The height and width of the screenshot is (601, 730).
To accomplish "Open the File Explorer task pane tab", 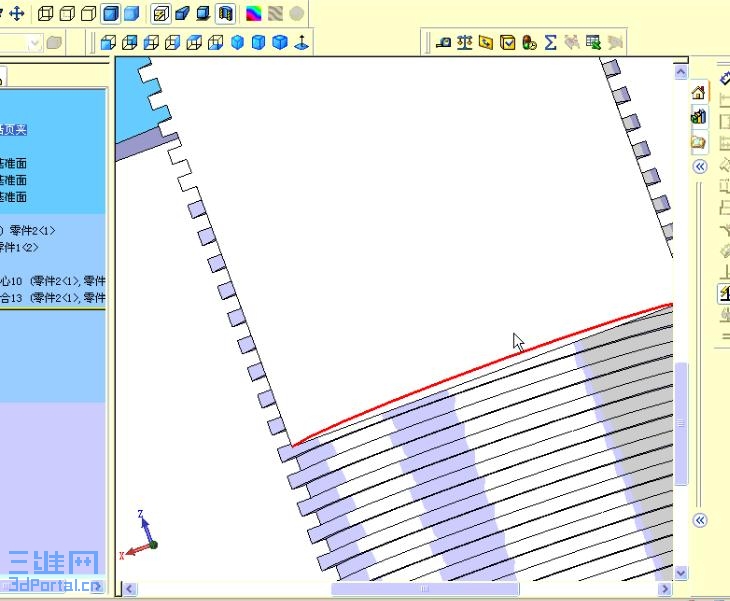I will pos(699,142).
